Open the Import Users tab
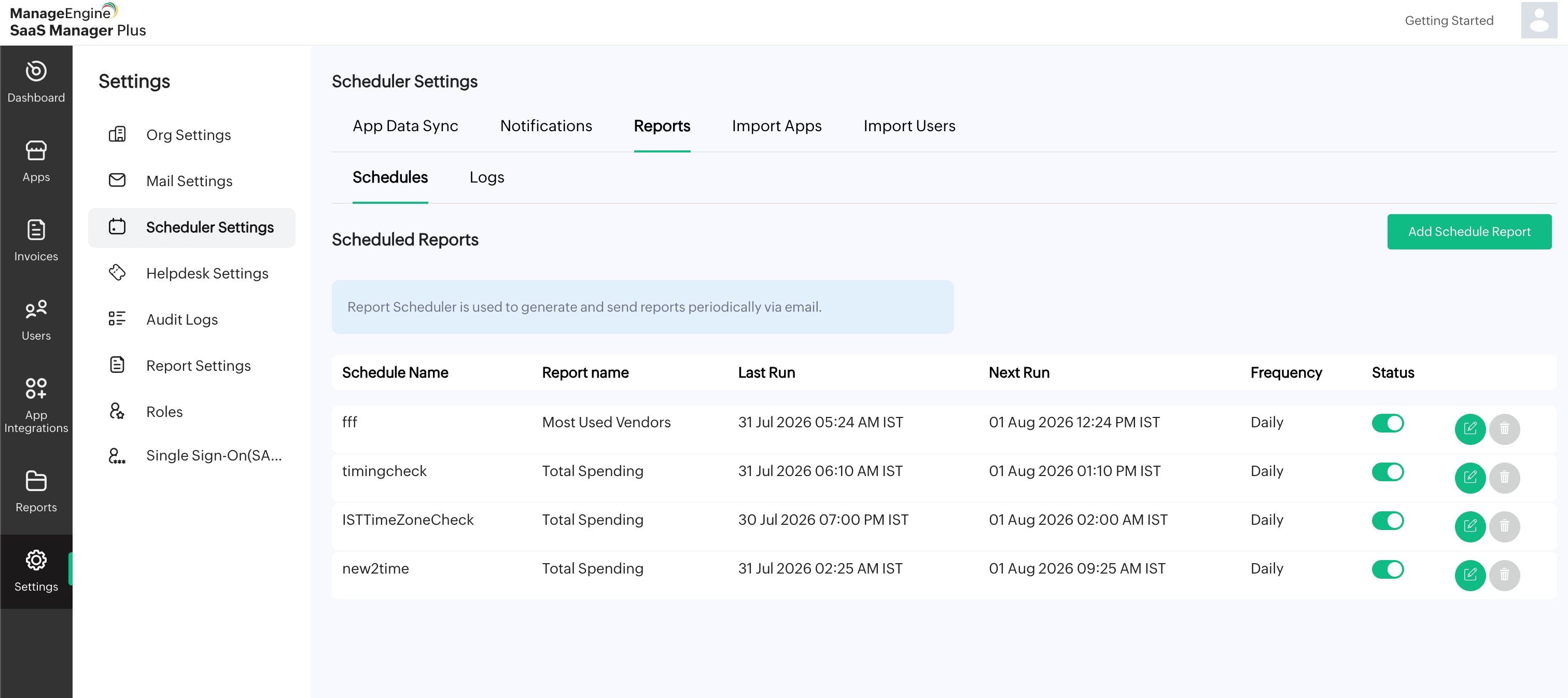 (909, 126)
